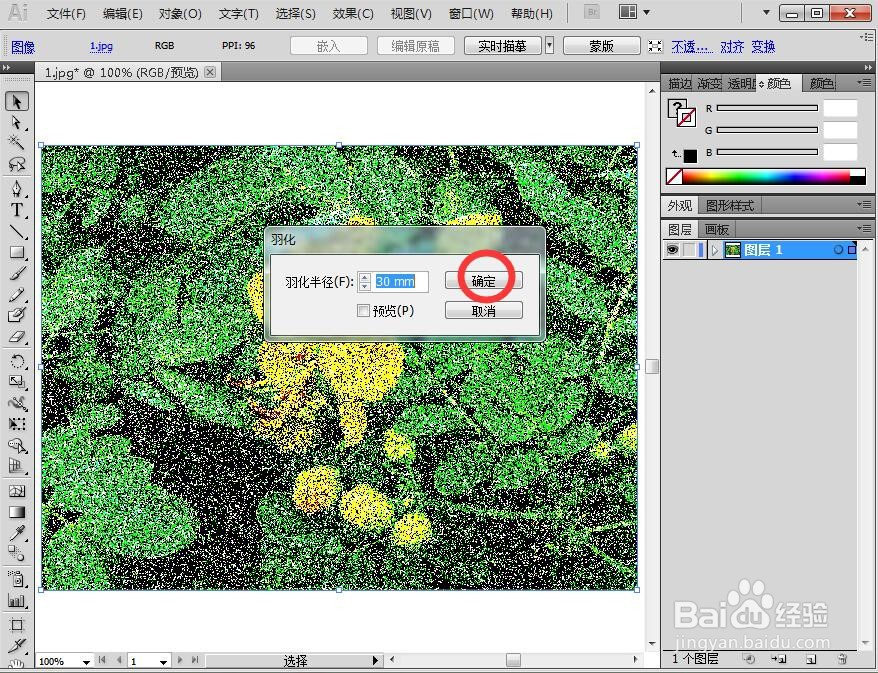Select the Pencil tool

point(17,295)
